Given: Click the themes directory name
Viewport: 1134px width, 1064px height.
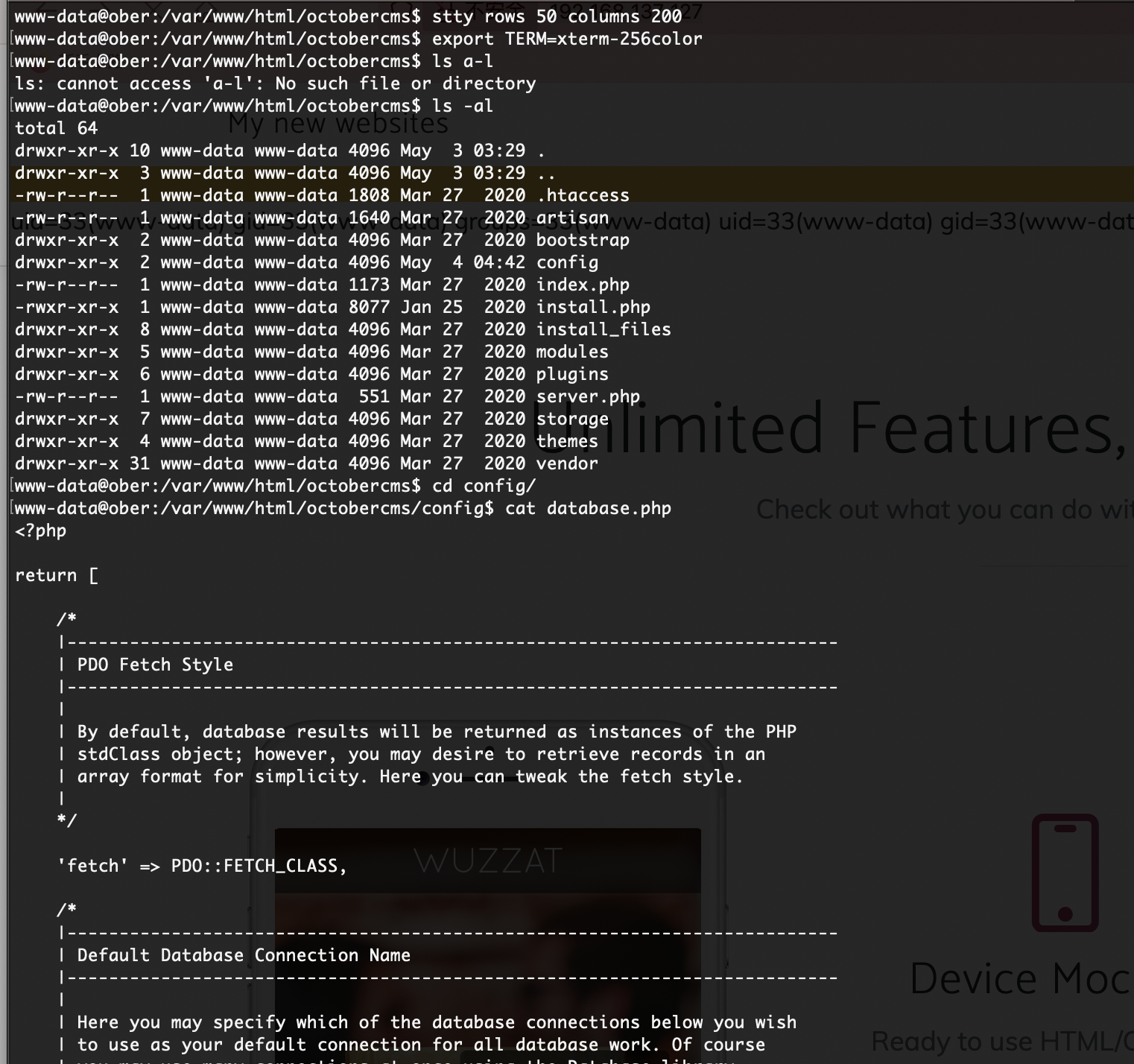Looking at the screenshot, I should (x=567, y=441).
